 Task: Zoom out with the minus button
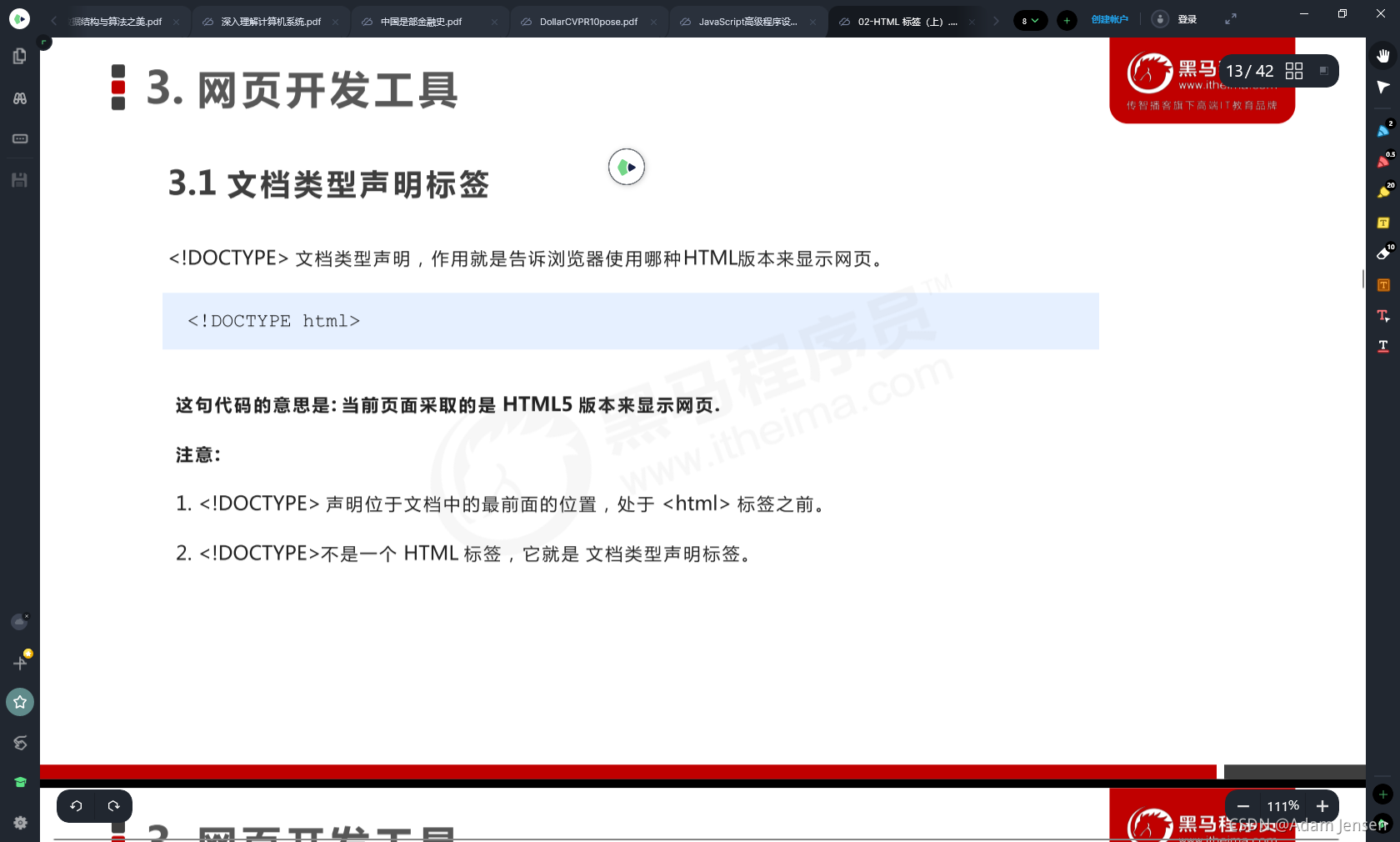(x=1243, y=806)
